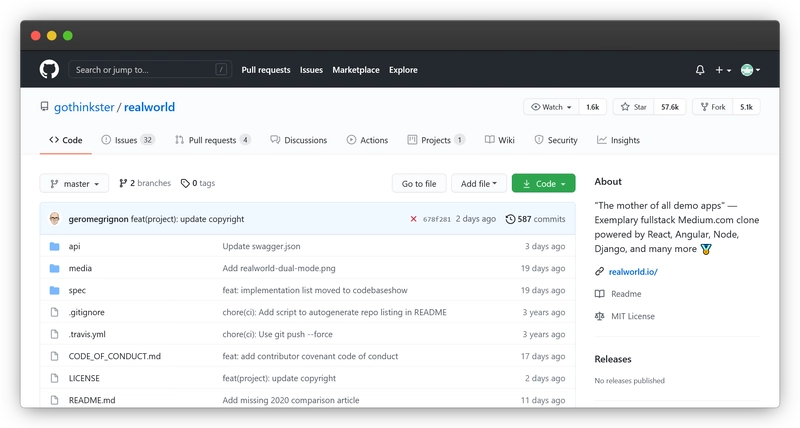Image resolution: width=800 pixels, height=428 pixels.
Task: Open the Security tab
Action: pos(556,140)
